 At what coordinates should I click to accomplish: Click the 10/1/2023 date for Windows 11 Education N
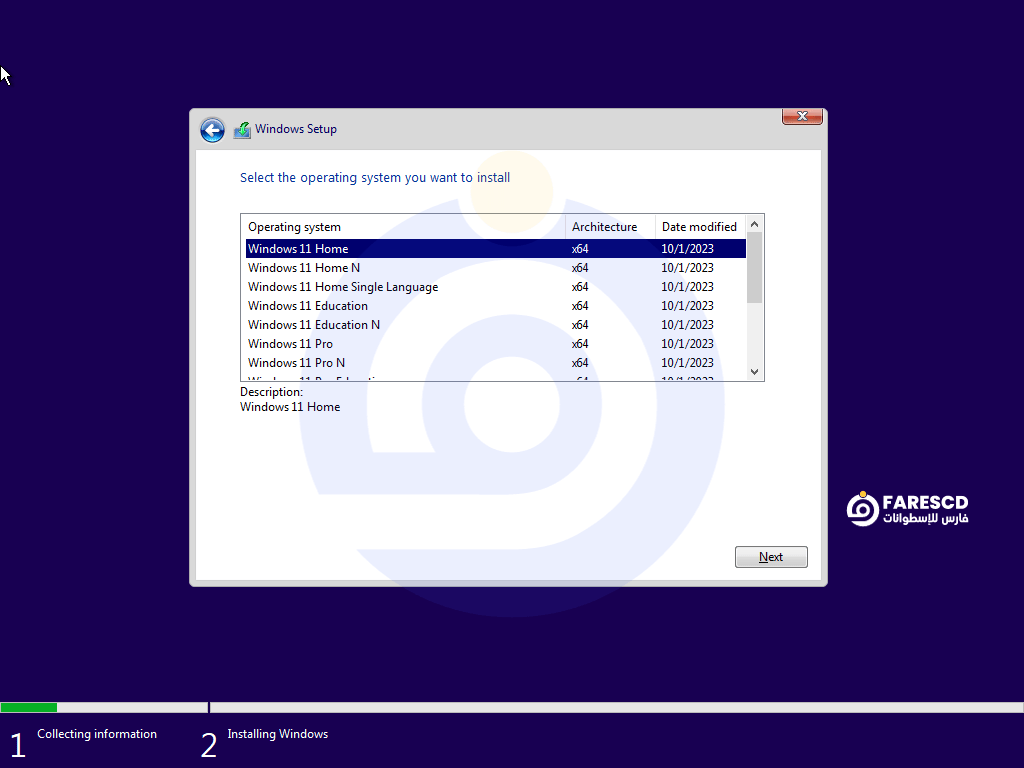click(x=687, y=325)
